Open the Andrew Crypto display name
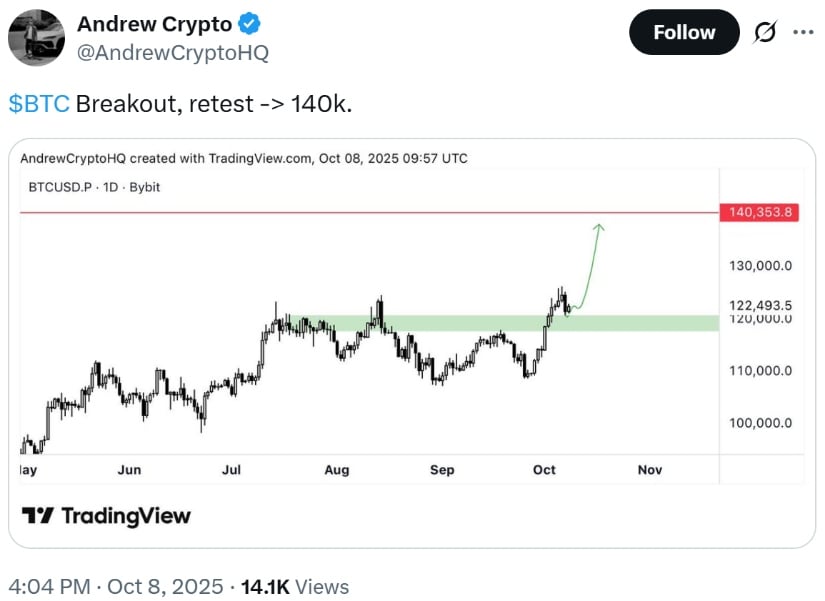 click(x=154, y=24)
